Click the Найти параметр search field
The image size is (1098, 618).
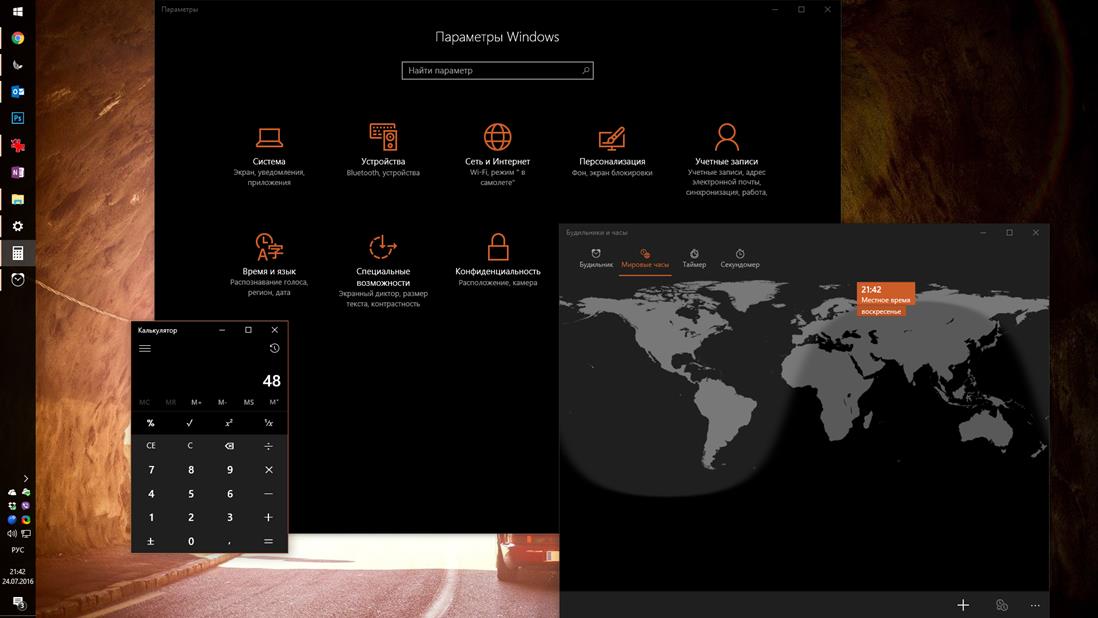coord(497,70)
